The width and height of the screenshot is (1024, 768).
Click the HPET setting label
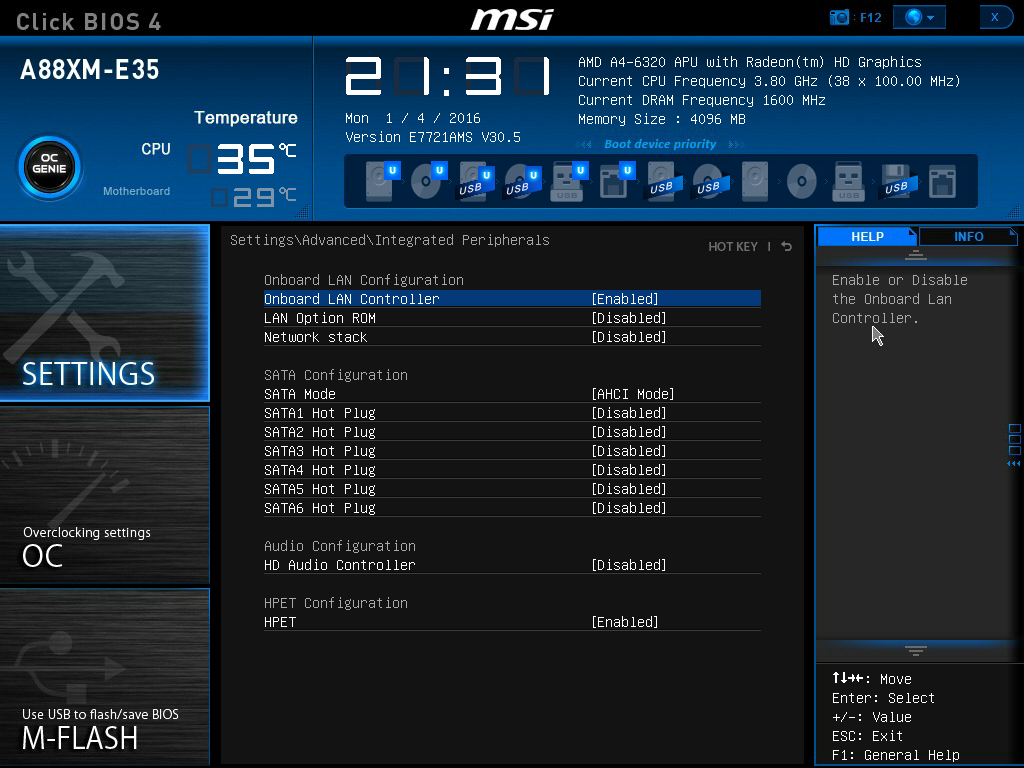[x=280, y=622]
